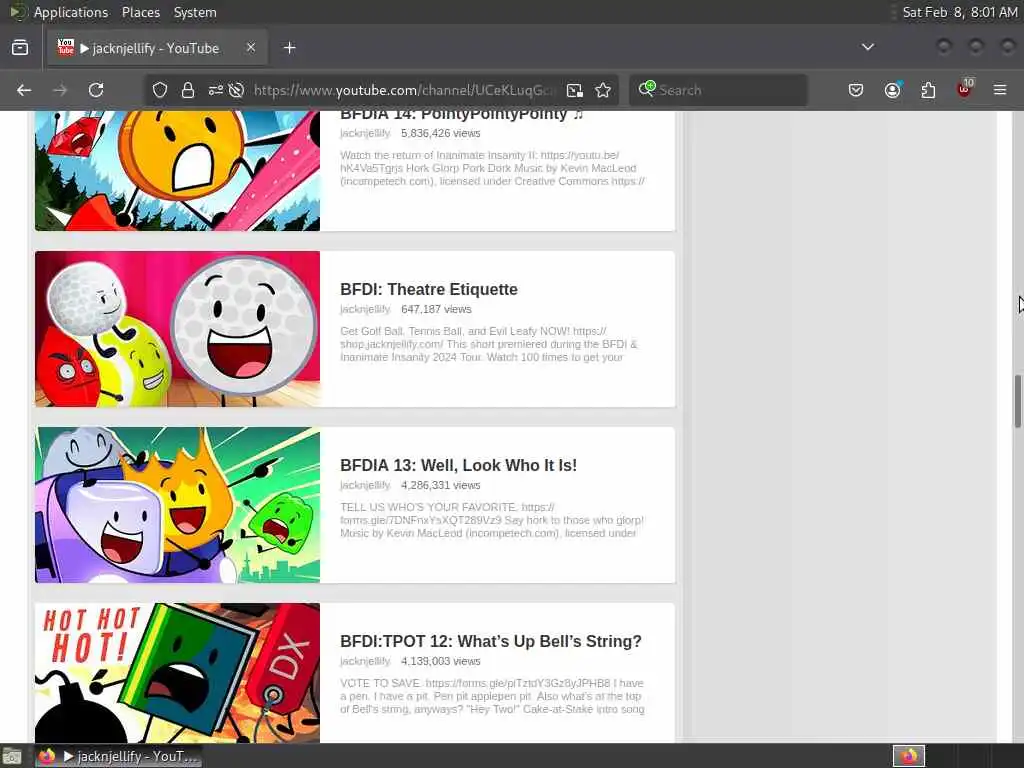Click the autoplay blocked icon in address bar
Viewport: 1024px width, 768px height.
(236, 90)
